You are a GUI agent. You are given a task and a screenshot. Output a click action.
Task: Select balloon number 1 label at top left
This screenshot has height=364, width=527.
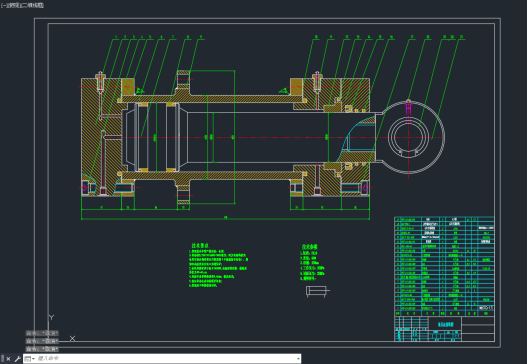point(116,37)
